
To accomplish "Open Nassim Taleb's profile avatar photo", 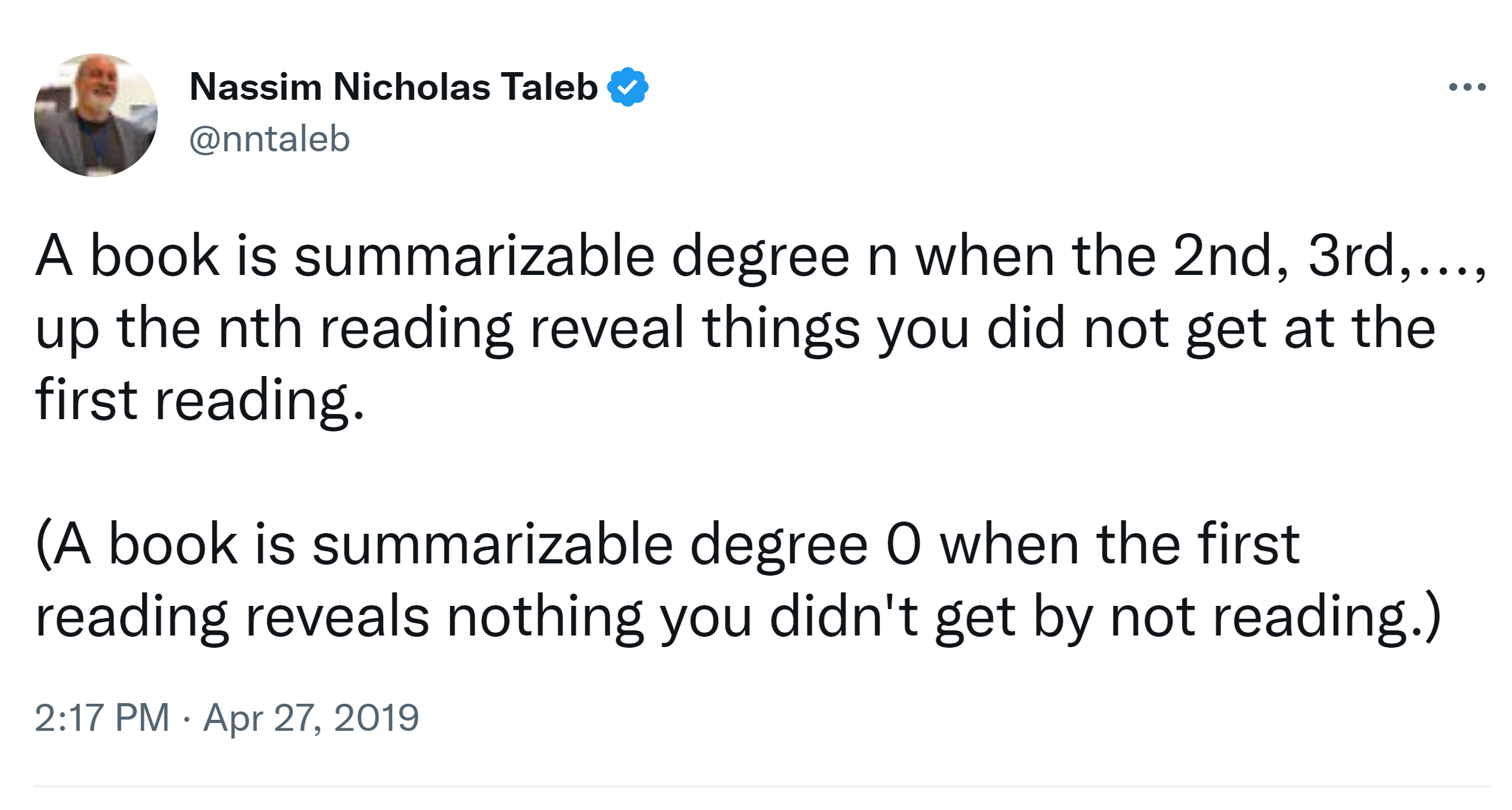I will tap(96, 115).
